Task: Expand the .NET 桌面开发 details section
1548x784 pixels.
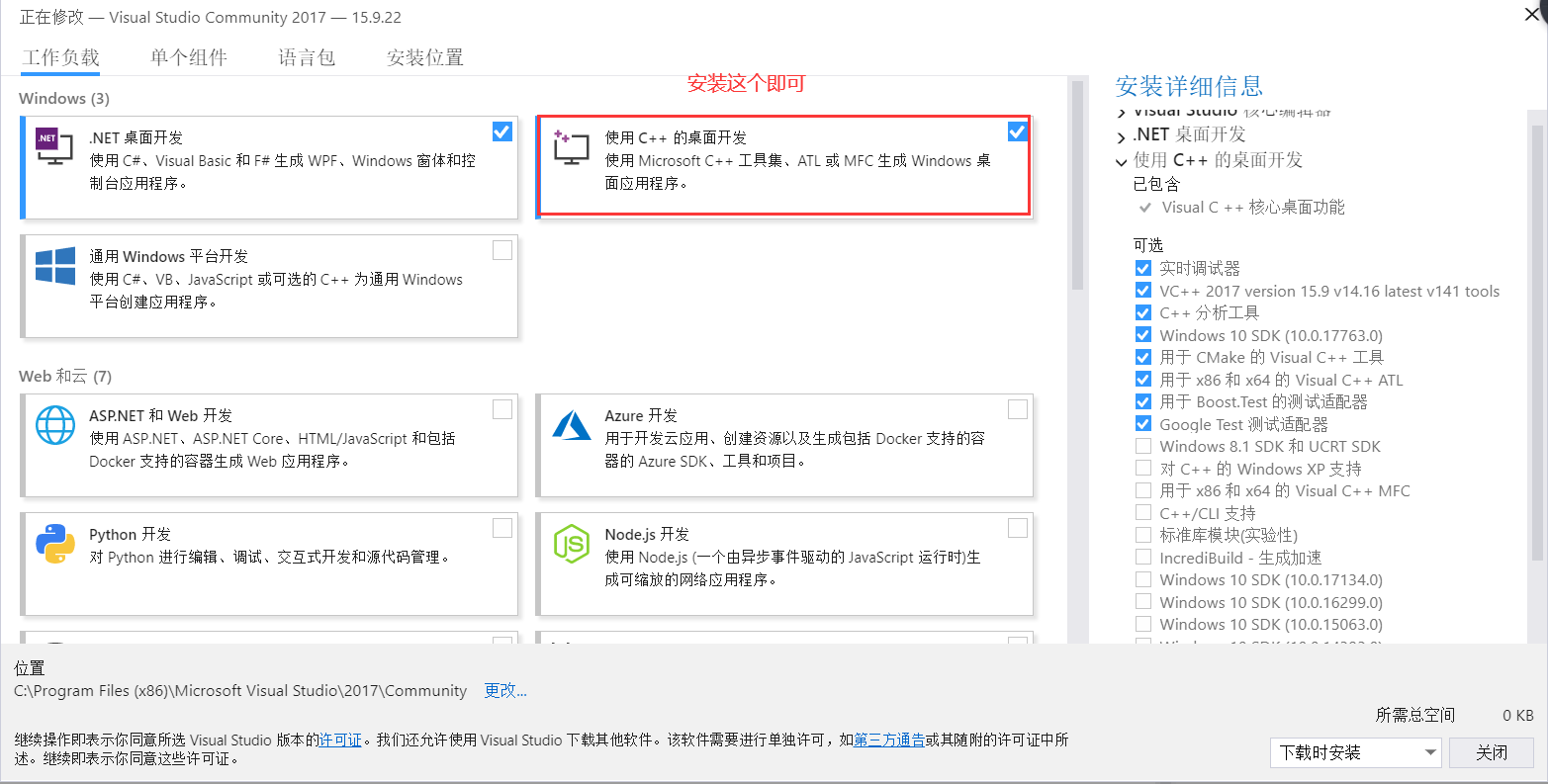Action: pyautogui.click(x=1121, y=133)
